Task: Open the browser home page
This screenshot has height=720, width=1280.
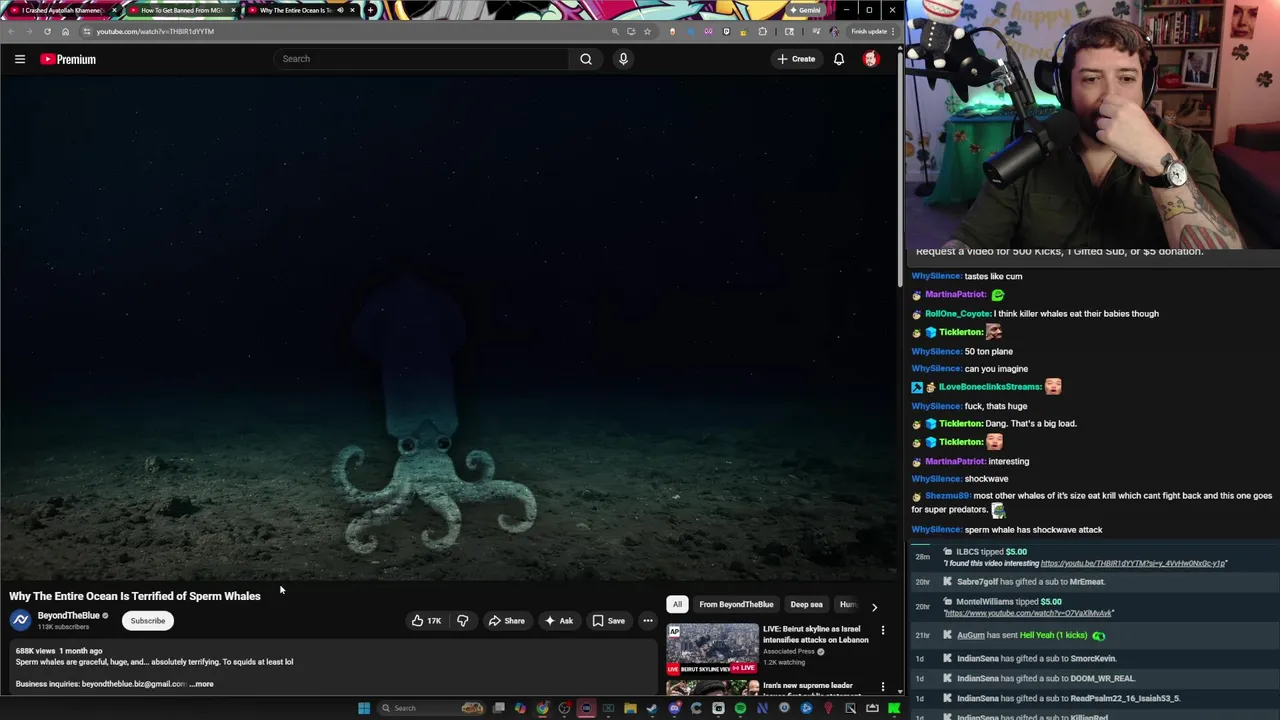Action: [x=65, y=31]
